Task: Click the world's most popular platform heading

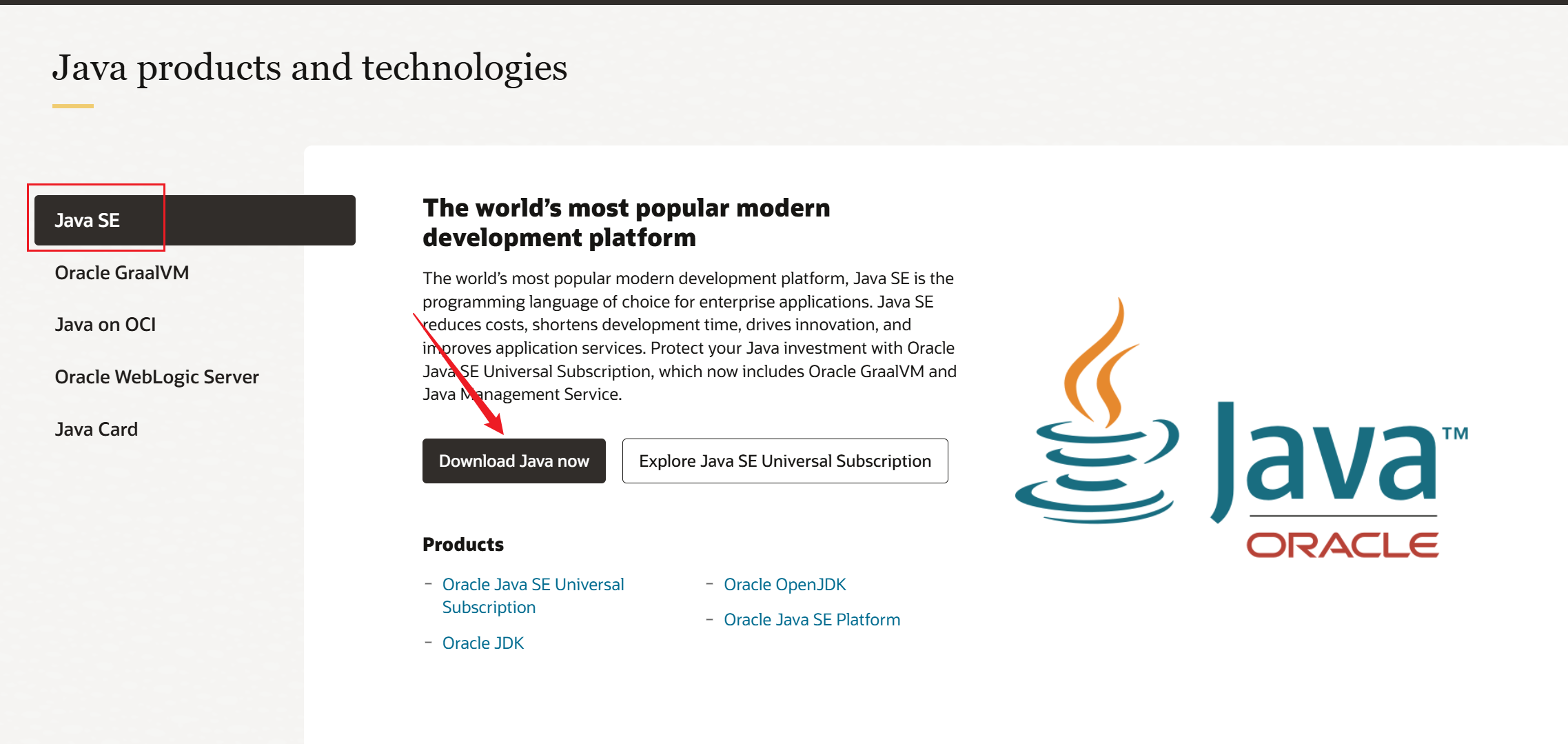Action: [x=626, y=223]
